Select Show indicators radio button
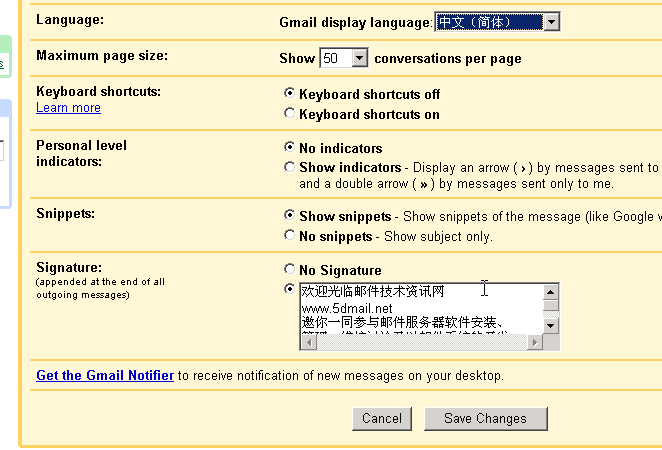The image size is (662, 450). (289, 167)
